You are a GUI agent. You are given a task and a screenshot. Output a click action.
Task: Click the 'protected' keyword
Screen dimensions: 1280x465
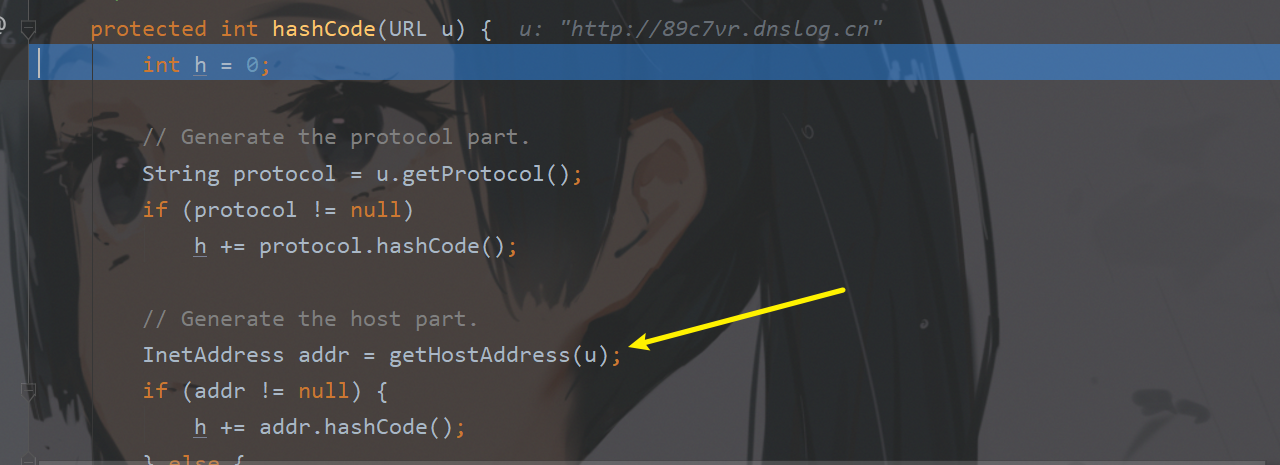(x=148, y=29)
